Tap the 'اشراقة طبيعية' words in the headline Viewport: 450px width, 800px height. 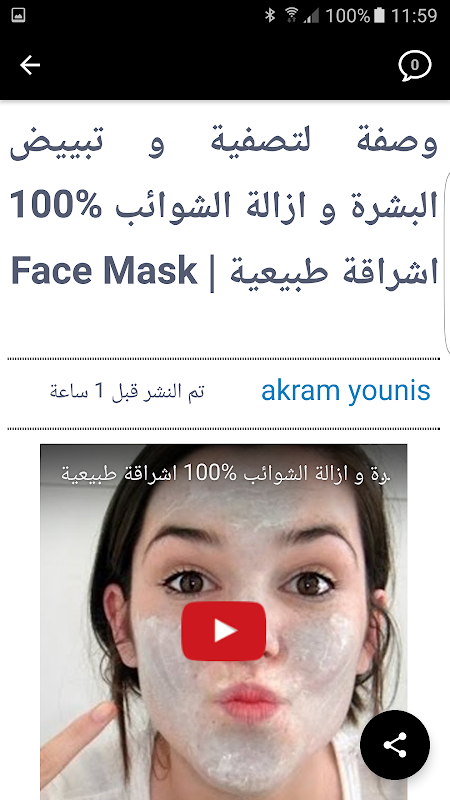tap(334, 272)
